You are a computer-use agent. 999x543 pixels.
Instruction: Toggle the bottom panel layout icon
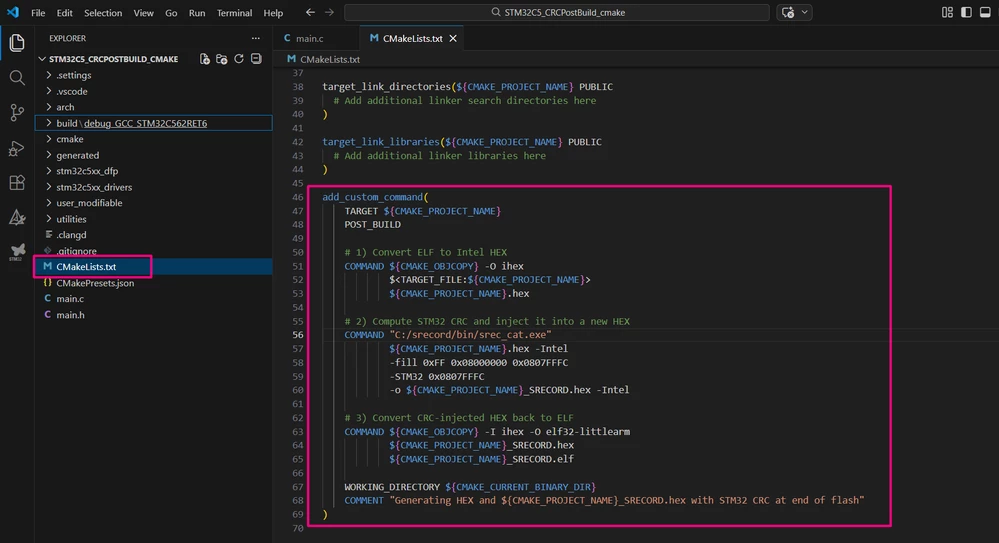pos(985,12)
